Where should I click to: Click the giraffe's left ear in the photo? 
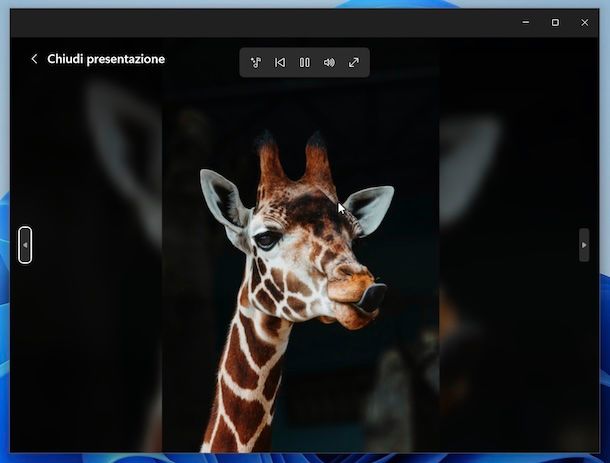[222, 198]
